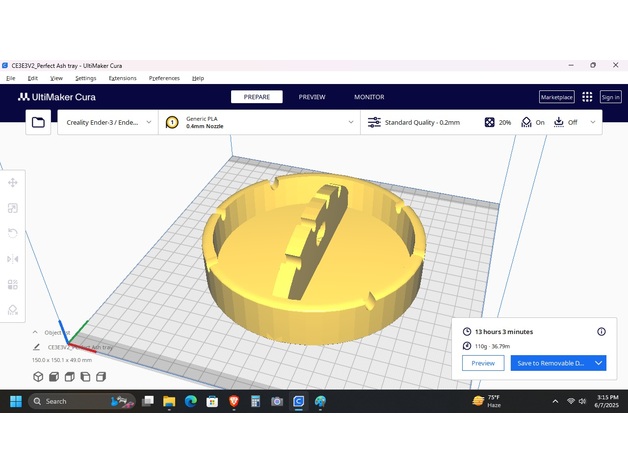Collapse the Object list panel
628x472 pixels.
(x=36, y=332)
